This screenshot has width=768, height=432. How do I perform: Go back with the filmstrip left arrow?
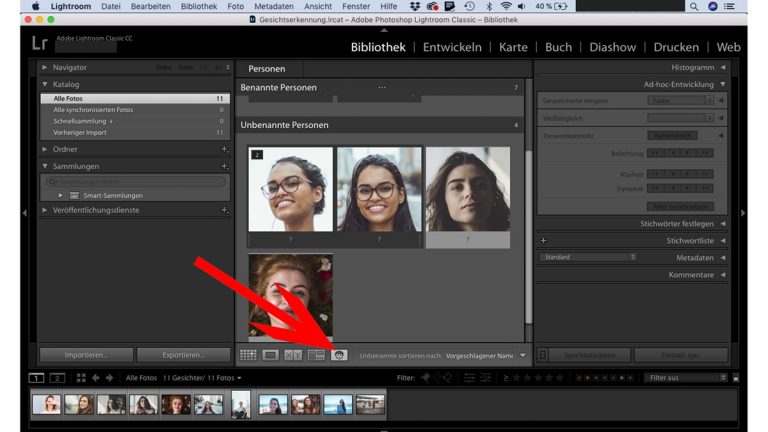click(x=96, y=378)
